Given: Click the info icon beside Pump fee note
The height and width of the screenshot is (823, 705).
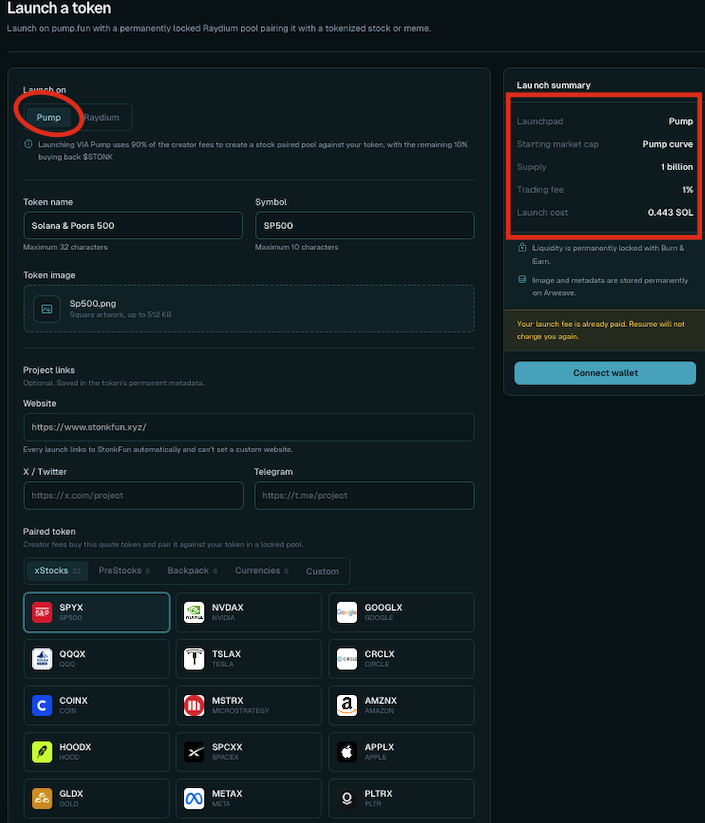Looking at the screenshot, I should [x=28, y=144].
